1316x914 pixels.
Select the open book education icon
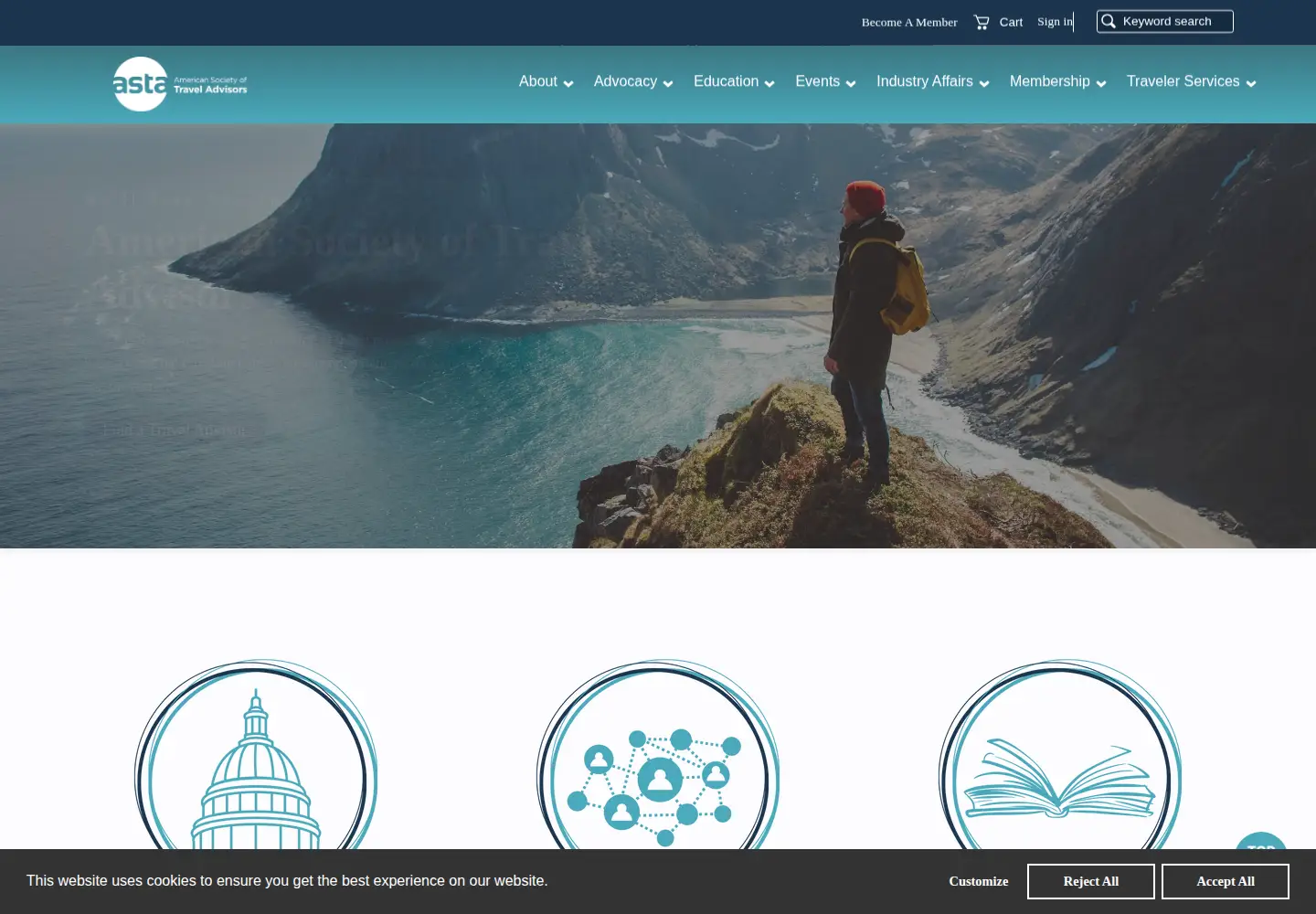[1060, 755]
